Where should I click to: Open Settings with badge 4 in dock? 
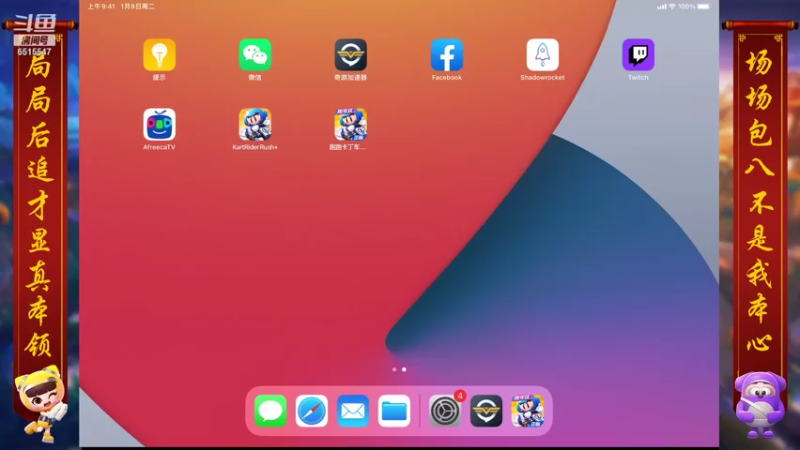[445, 411]
